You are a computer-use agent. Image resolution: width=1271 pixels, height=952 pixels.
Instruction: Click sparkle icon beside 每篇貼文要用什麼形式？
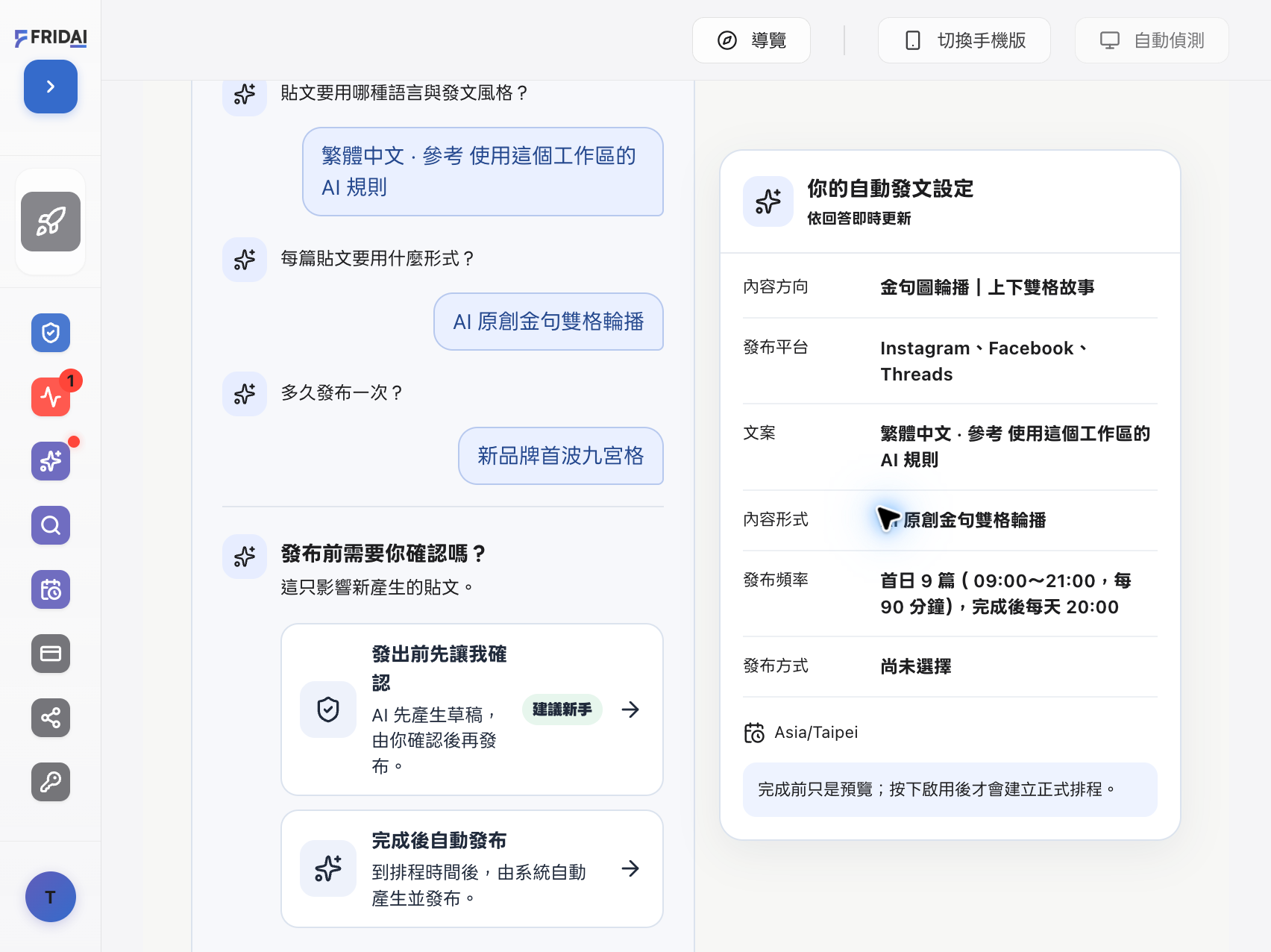(x=245, y=260)
